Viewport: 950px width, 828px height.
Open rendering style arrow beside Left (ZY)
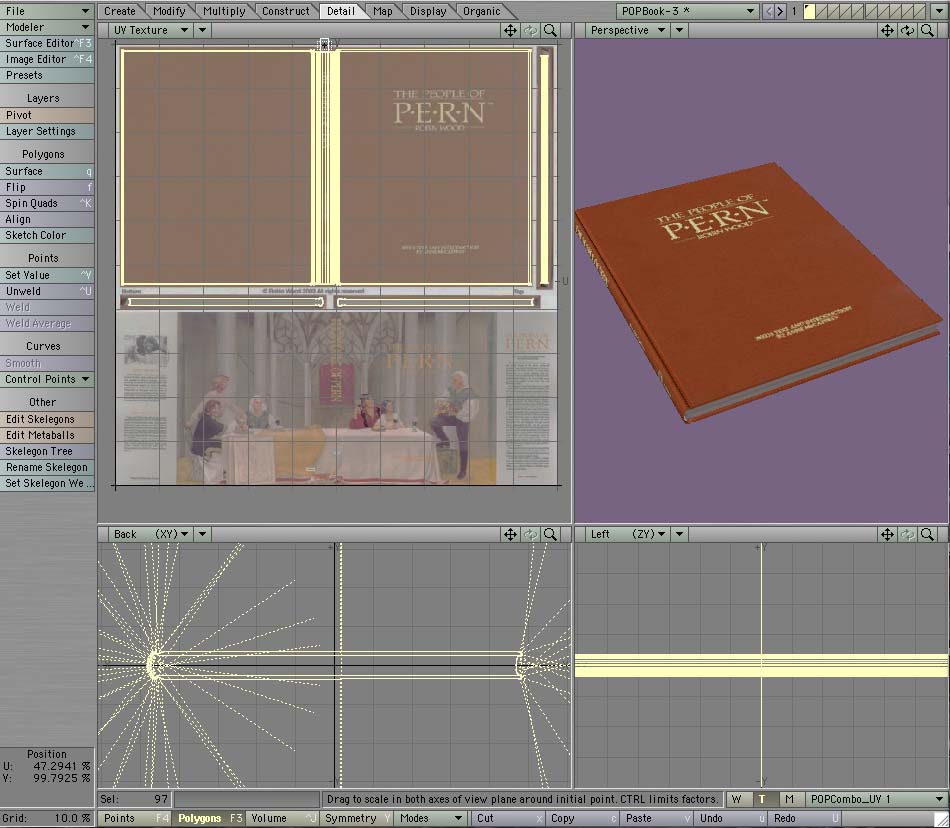click(679, 534)
